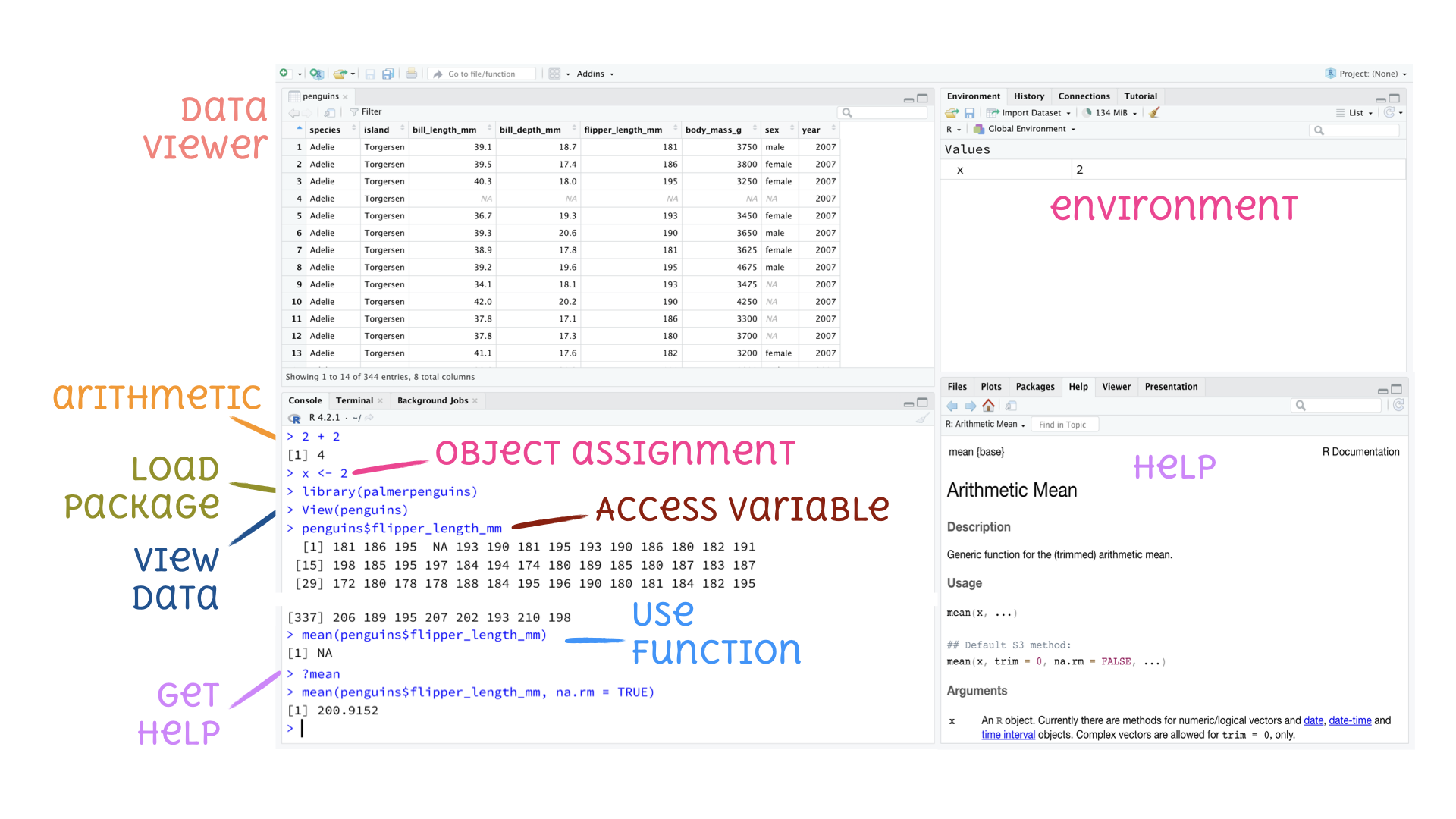Click the Find in Topic input field

point(1065,425)
